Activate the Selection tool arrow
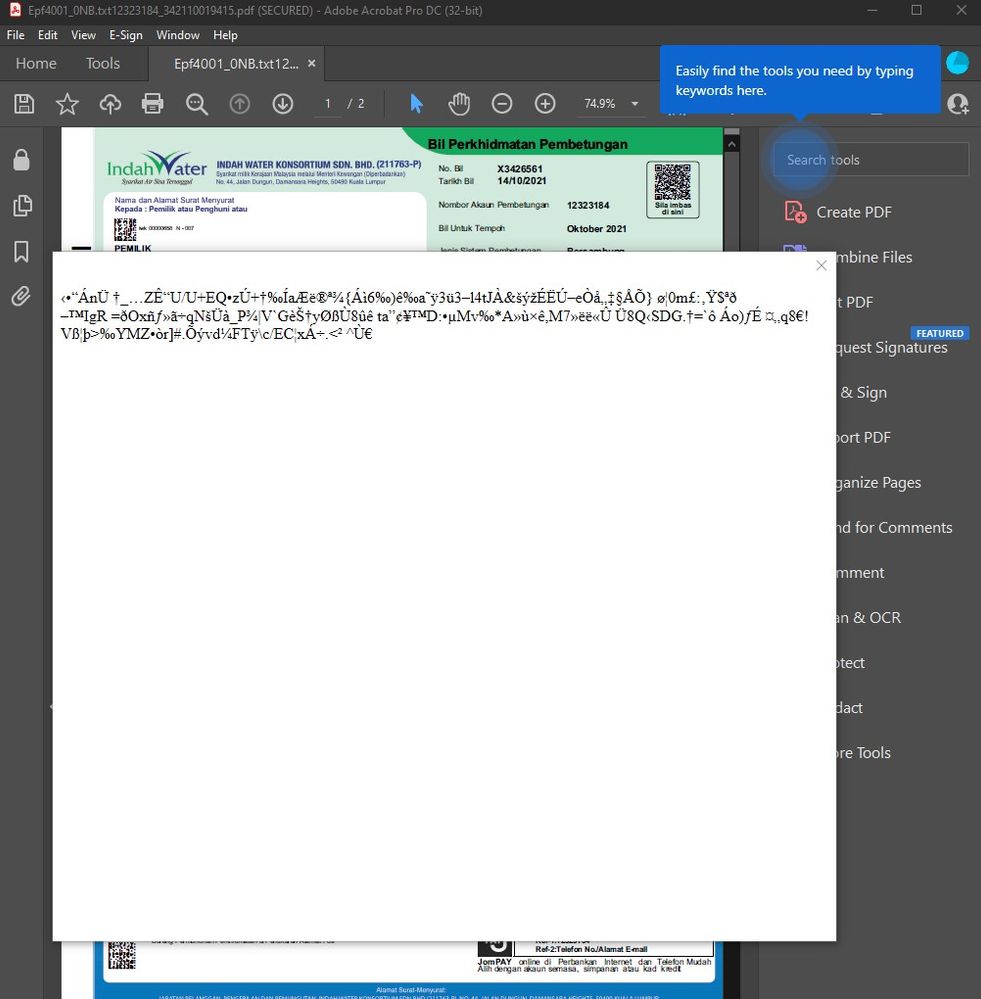Image resolution: width=981 pixels, height=999 pixels. 415,104
